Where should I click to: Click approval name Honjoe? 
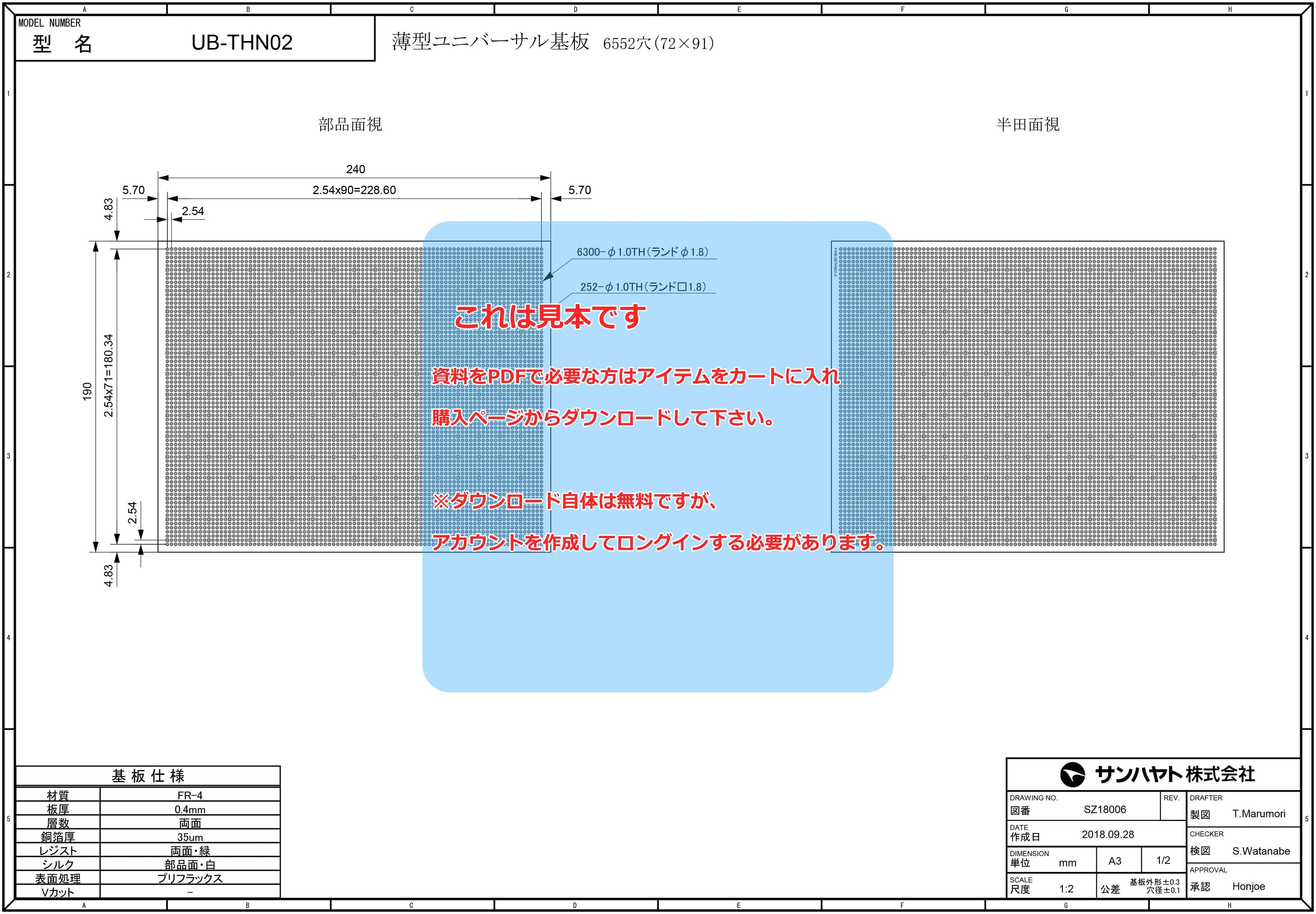pos(1249,887)
